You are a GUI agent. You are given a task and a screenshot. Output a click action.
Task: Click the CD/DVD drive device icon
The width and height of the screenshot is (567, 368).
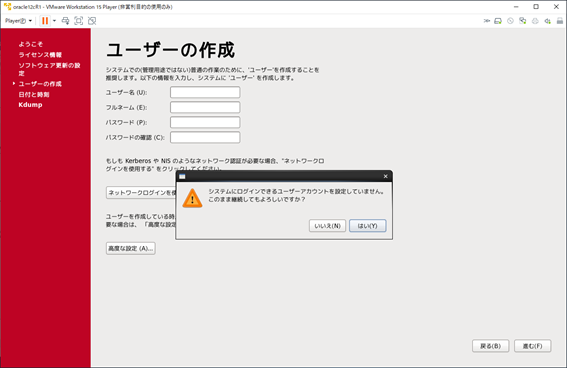(x=510, y=21)
